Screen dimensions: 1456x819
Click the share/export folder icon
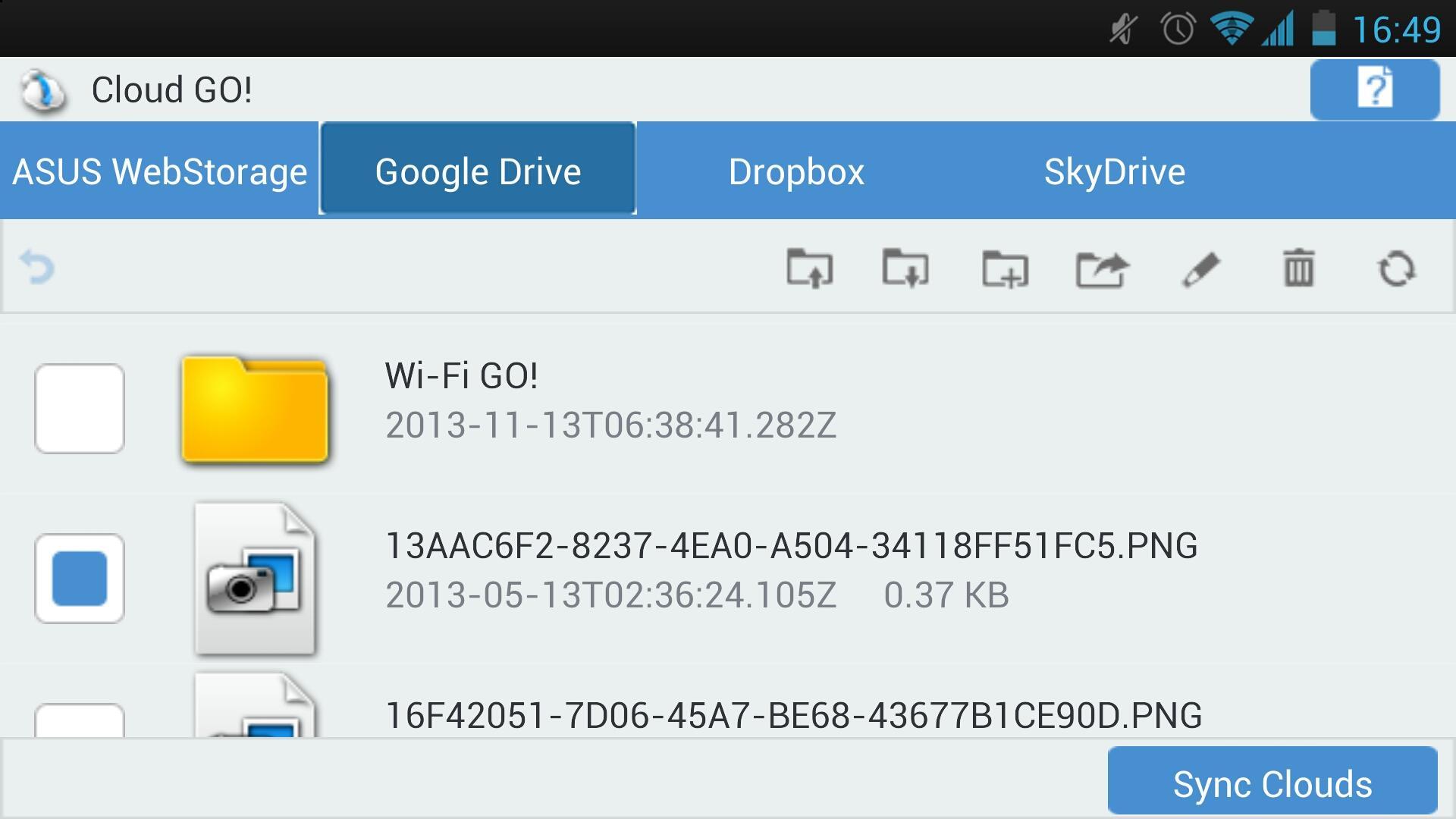[1102, 267]
